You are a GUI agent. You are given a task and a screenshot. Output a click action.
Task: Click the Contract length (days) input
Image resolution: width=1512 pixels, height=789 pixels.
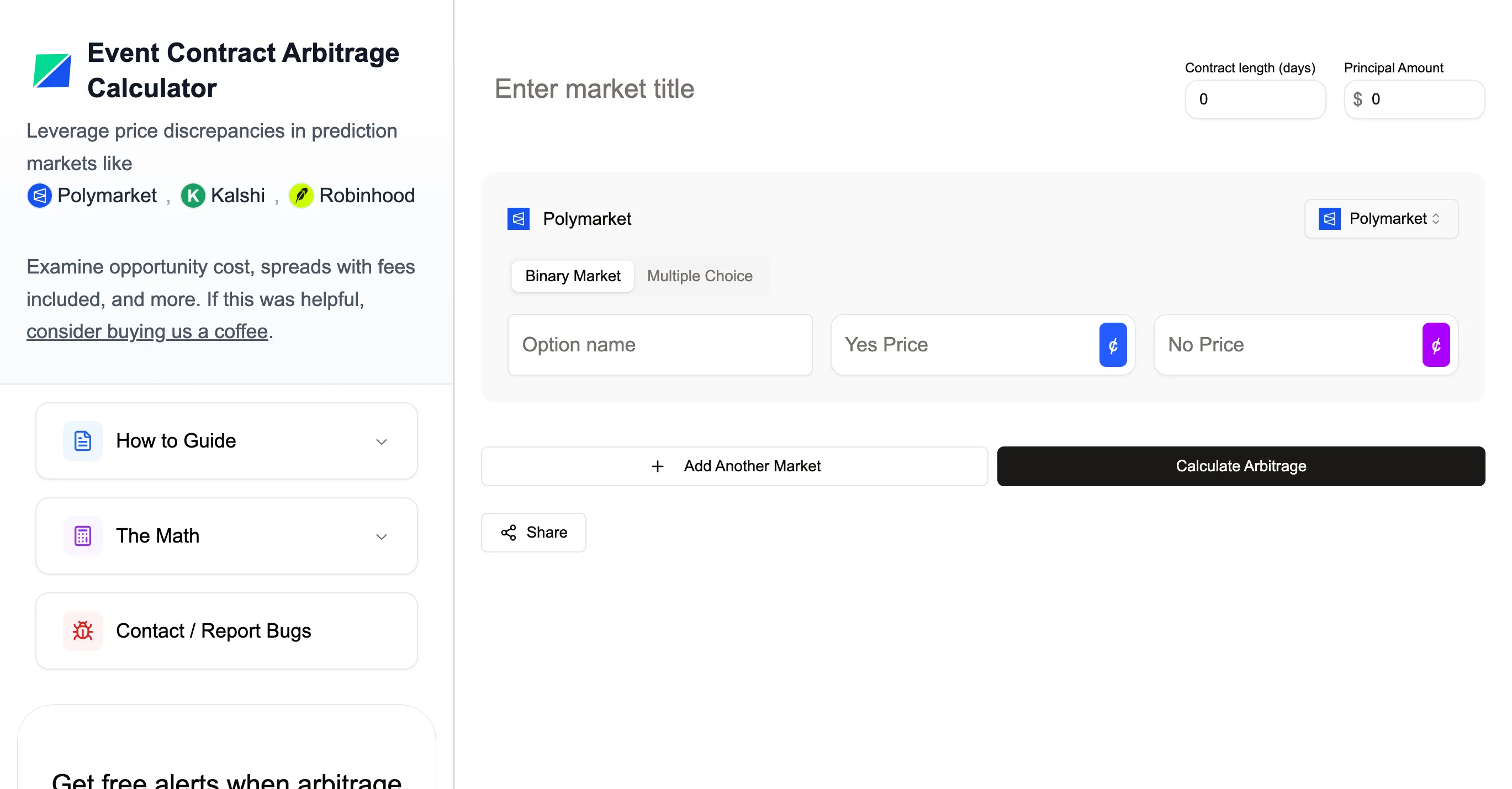pyautogui.click(x=1255, y=99)
